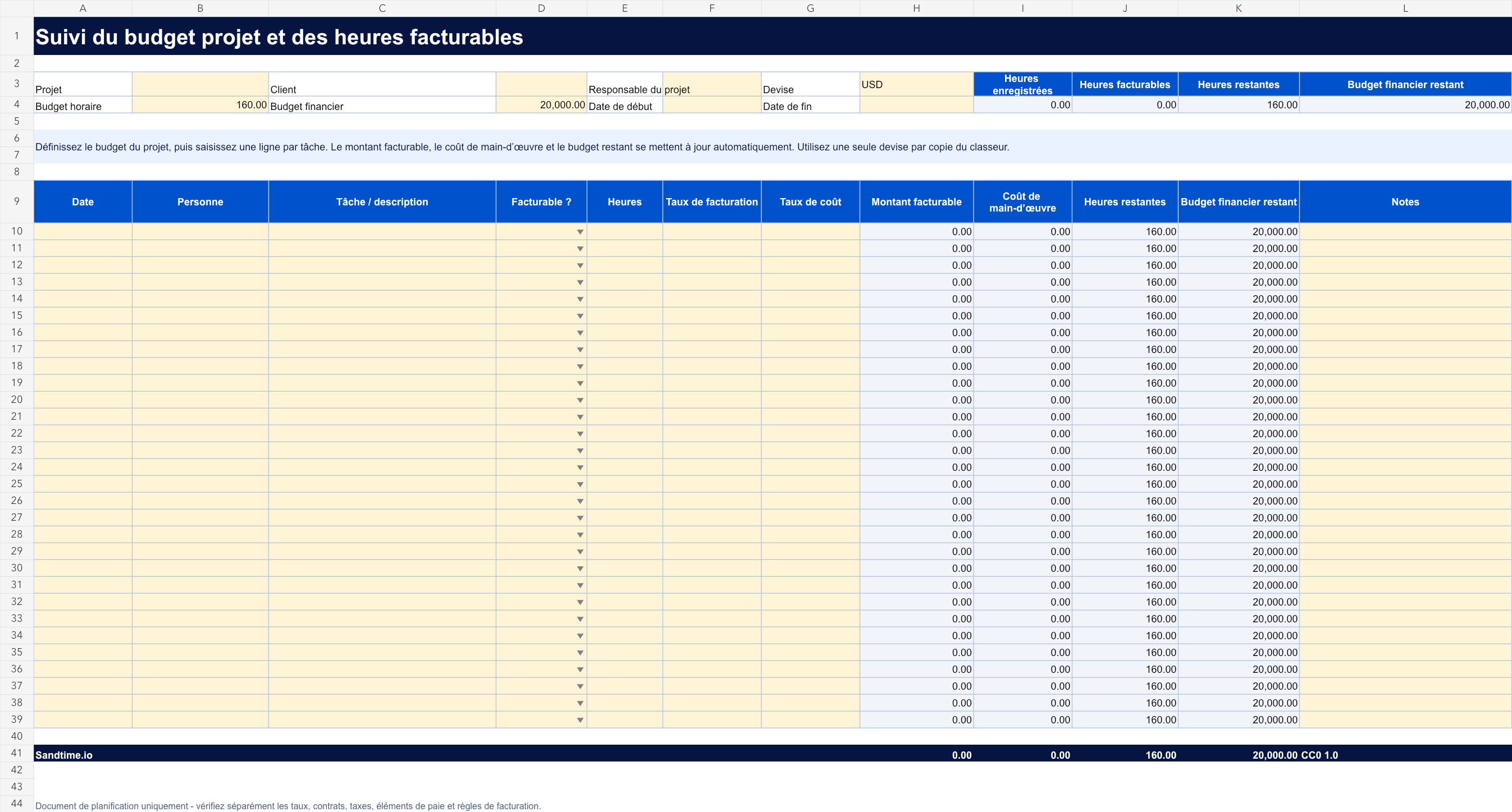Viewport: 1512px width, 812px height.
Task: Click the Heures enregistrées summary header
Action: (1022, 84)
